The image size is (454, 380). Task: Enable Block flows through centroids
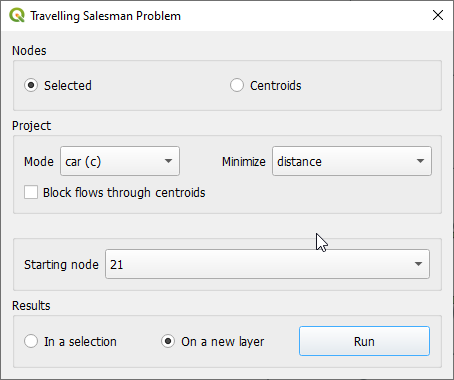[x=31, y=192]
